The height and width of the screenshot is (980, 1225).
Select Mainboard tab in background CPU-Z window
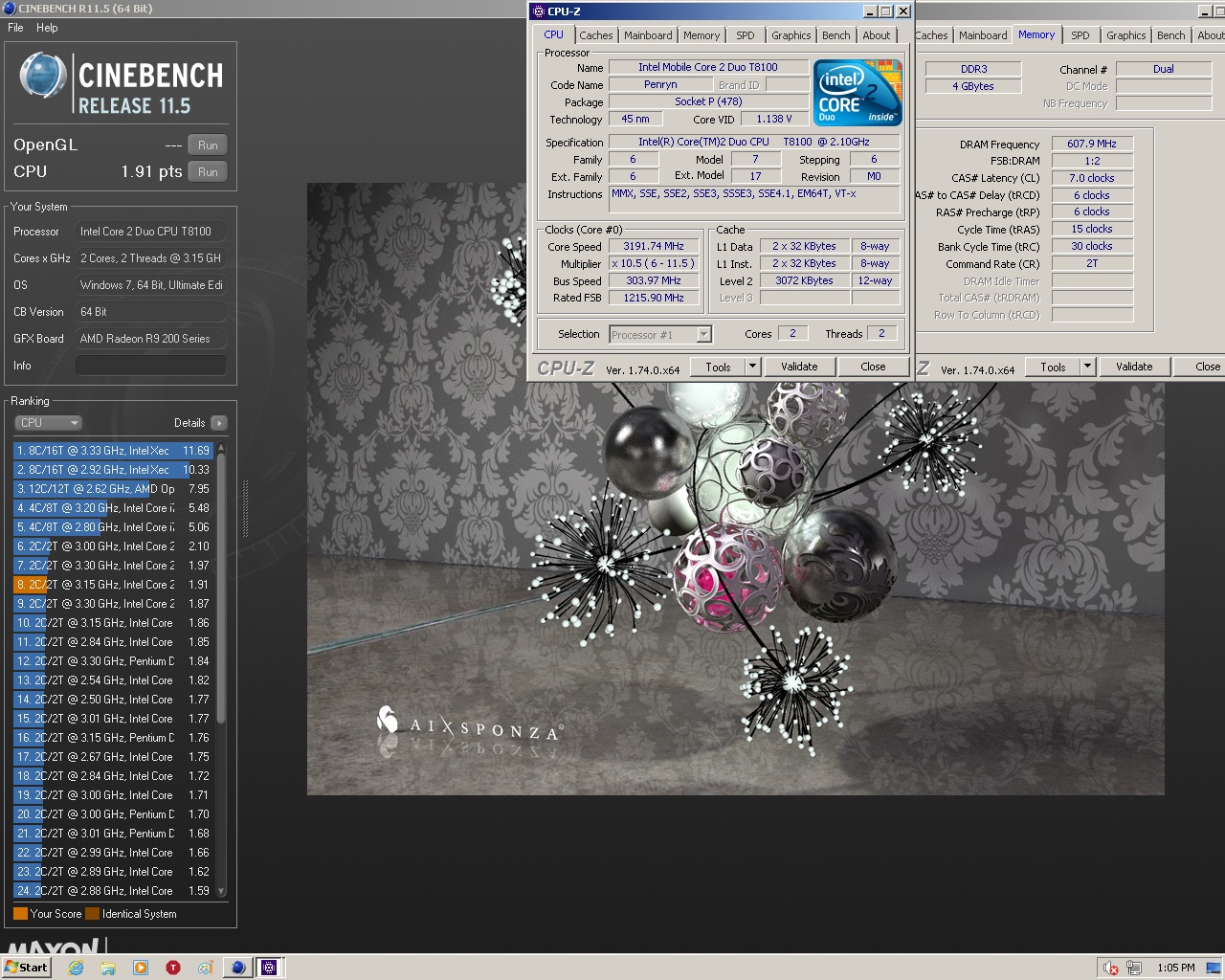pyautogui.click(x=983, y=35)
